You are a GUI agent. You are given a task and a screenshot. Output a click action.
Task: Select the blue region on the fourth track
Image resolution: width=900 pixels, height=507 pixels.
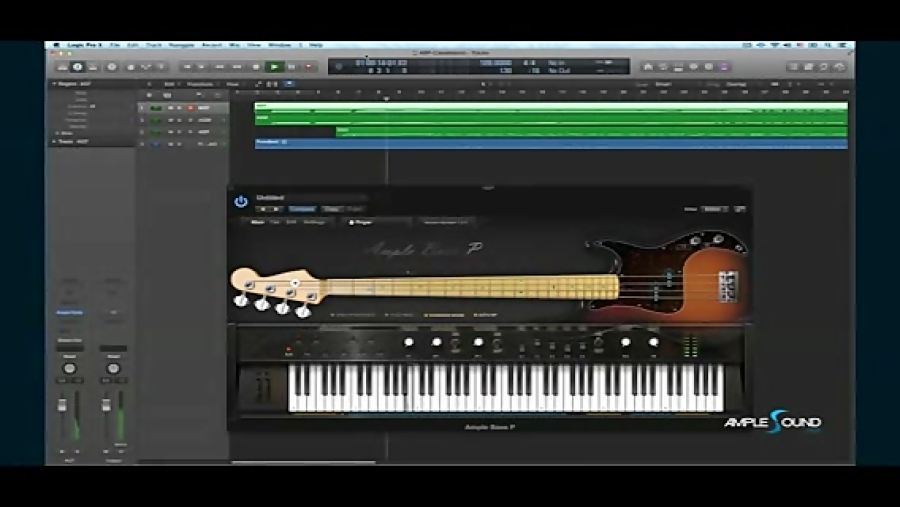[x=551, y=144]
